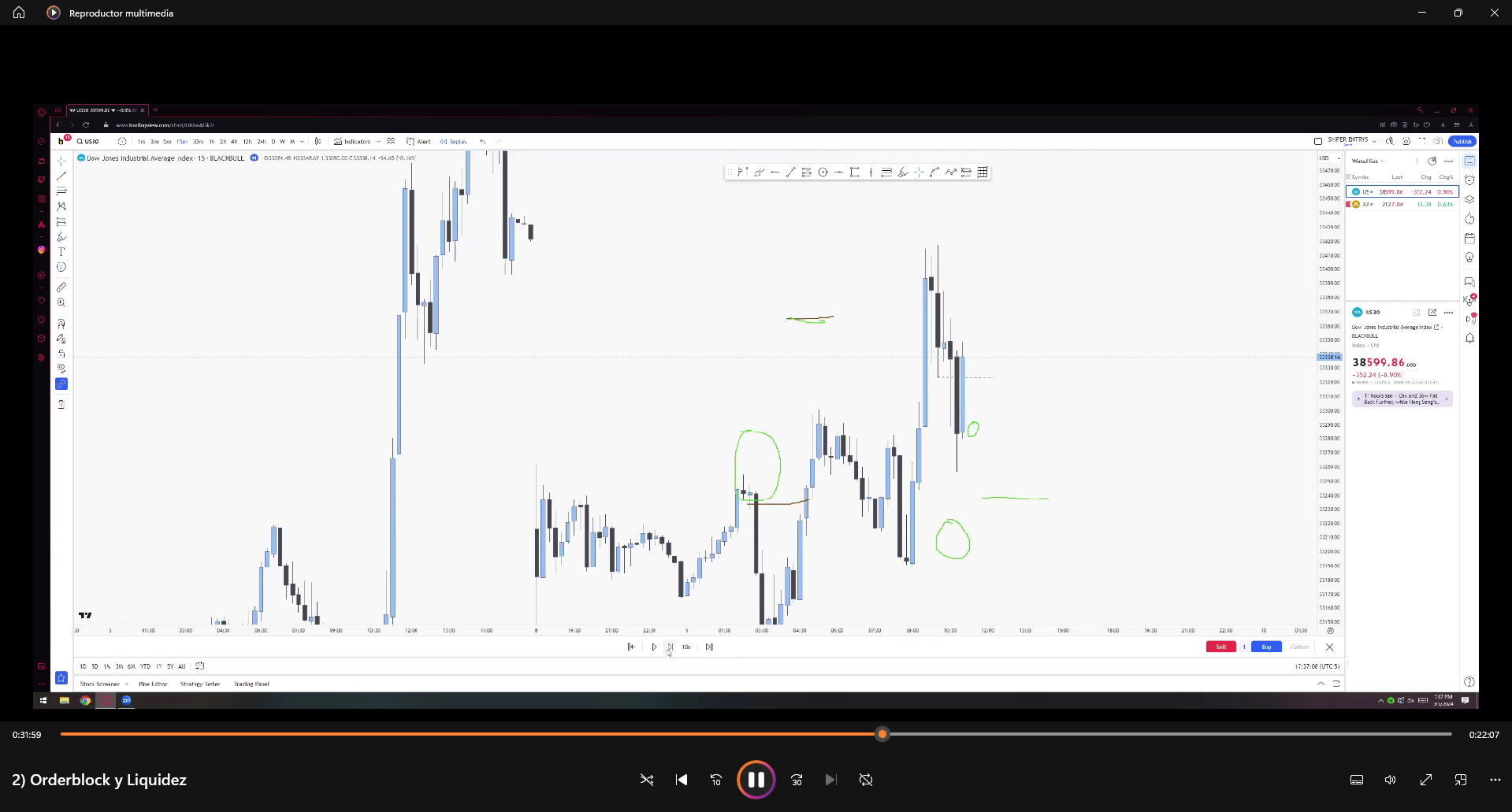Create an Alert from the toolbar
This screenshot has width=1512, height=812.
tap(418, 142)
